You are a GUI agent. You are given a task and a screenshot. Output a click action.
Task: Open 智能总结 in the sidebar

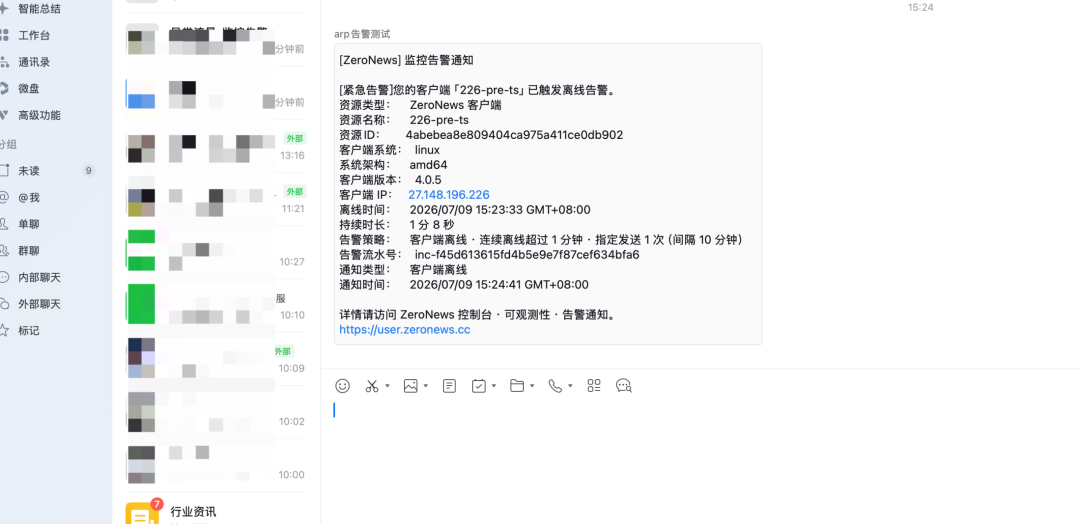(39, 9)
